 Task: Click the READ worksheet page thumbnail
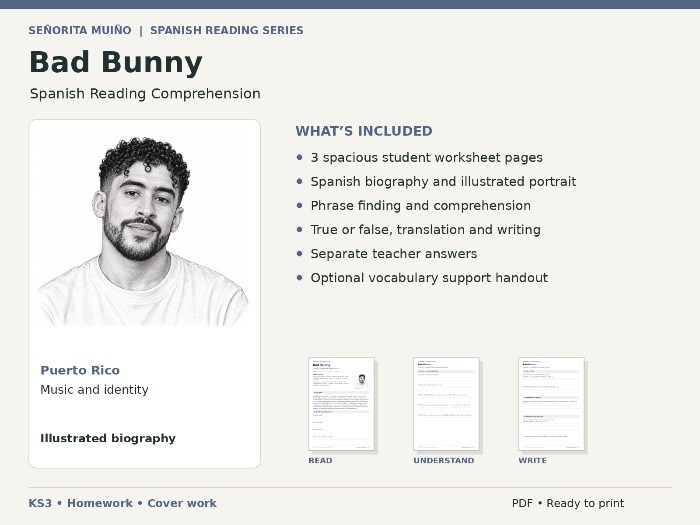coord(341,404)
